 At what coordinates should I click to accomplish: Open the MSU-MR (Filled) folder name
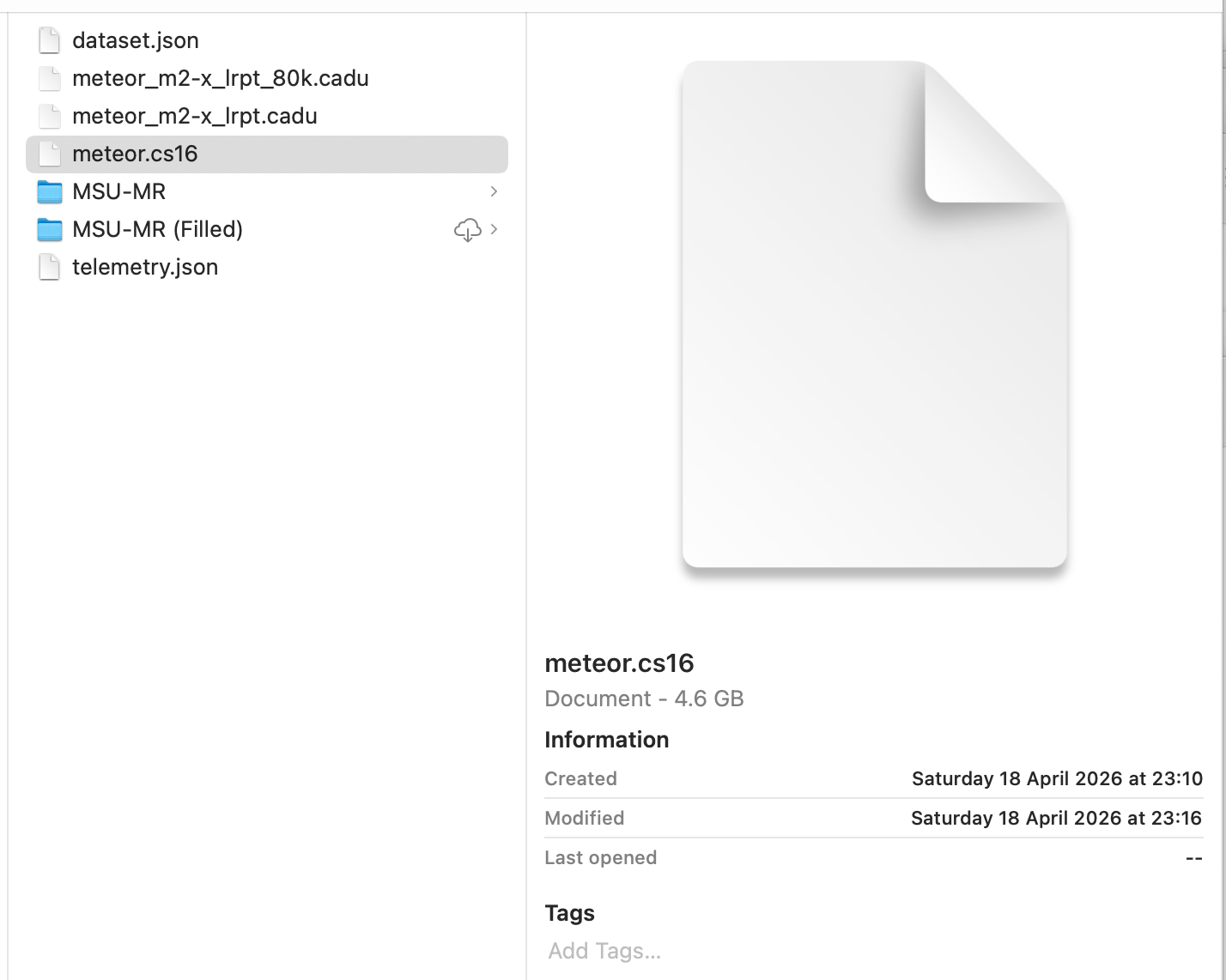coord(157,229)
